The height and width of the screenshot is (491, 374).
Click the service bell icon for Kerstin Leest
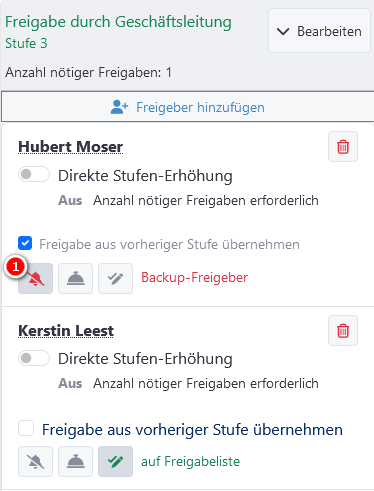click(x=75, y=462)
